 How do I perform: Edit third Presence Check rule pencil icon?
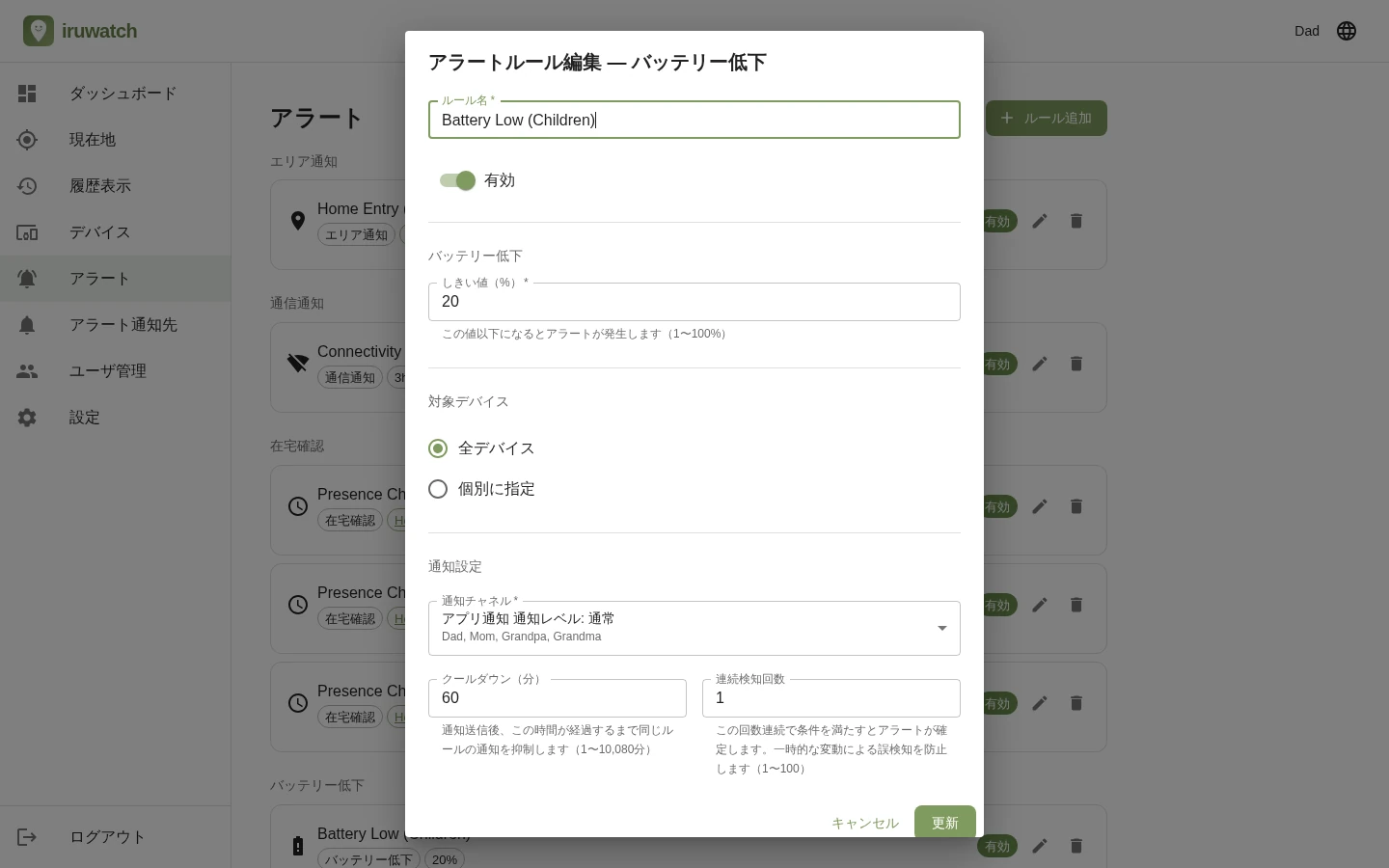click(1040, 703)
